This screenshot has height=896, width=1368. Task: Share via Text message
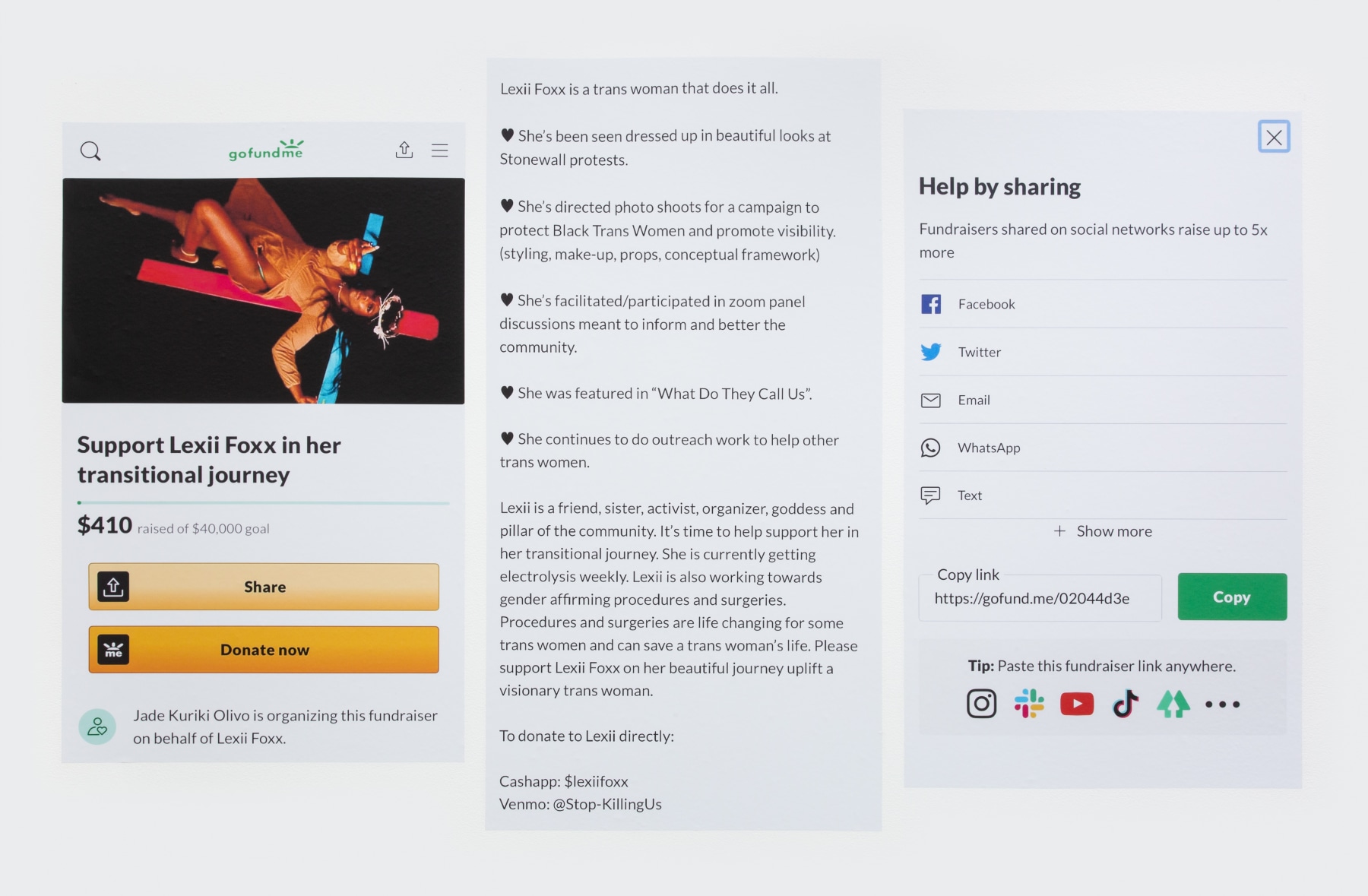[1103, 495]
